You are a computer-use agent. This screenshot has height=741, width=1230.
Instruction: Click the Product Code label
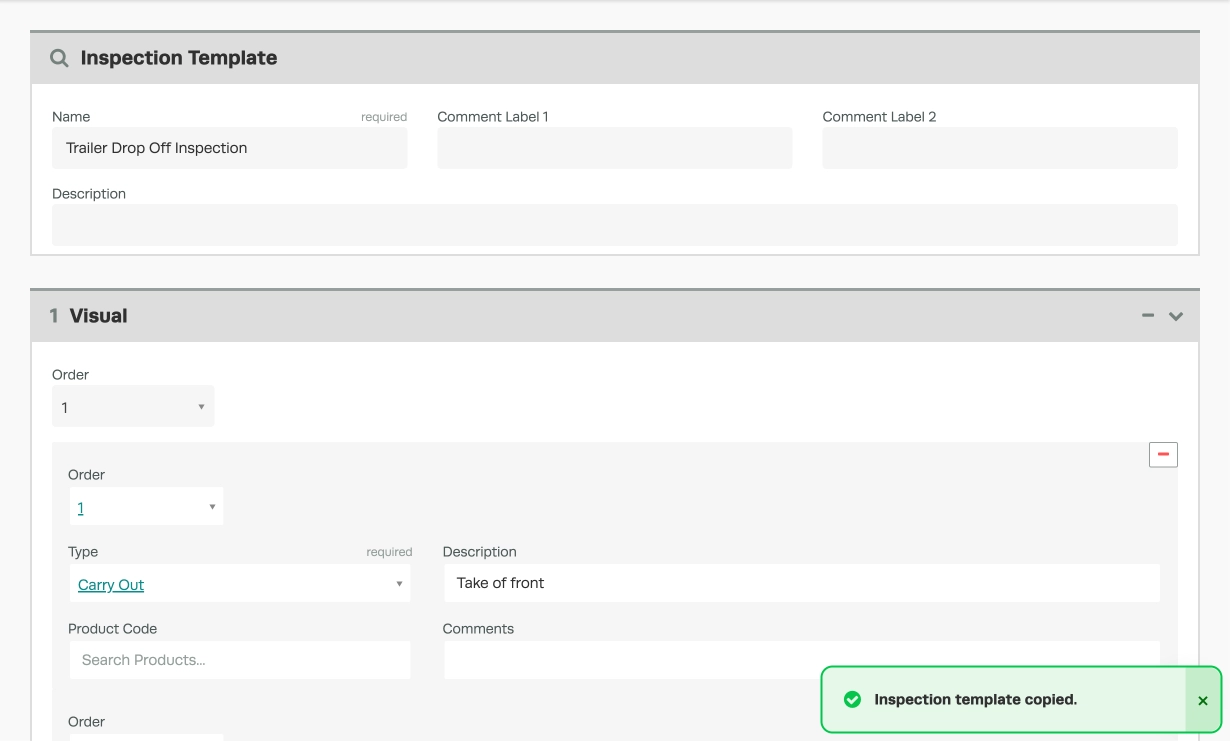[112, 629]
